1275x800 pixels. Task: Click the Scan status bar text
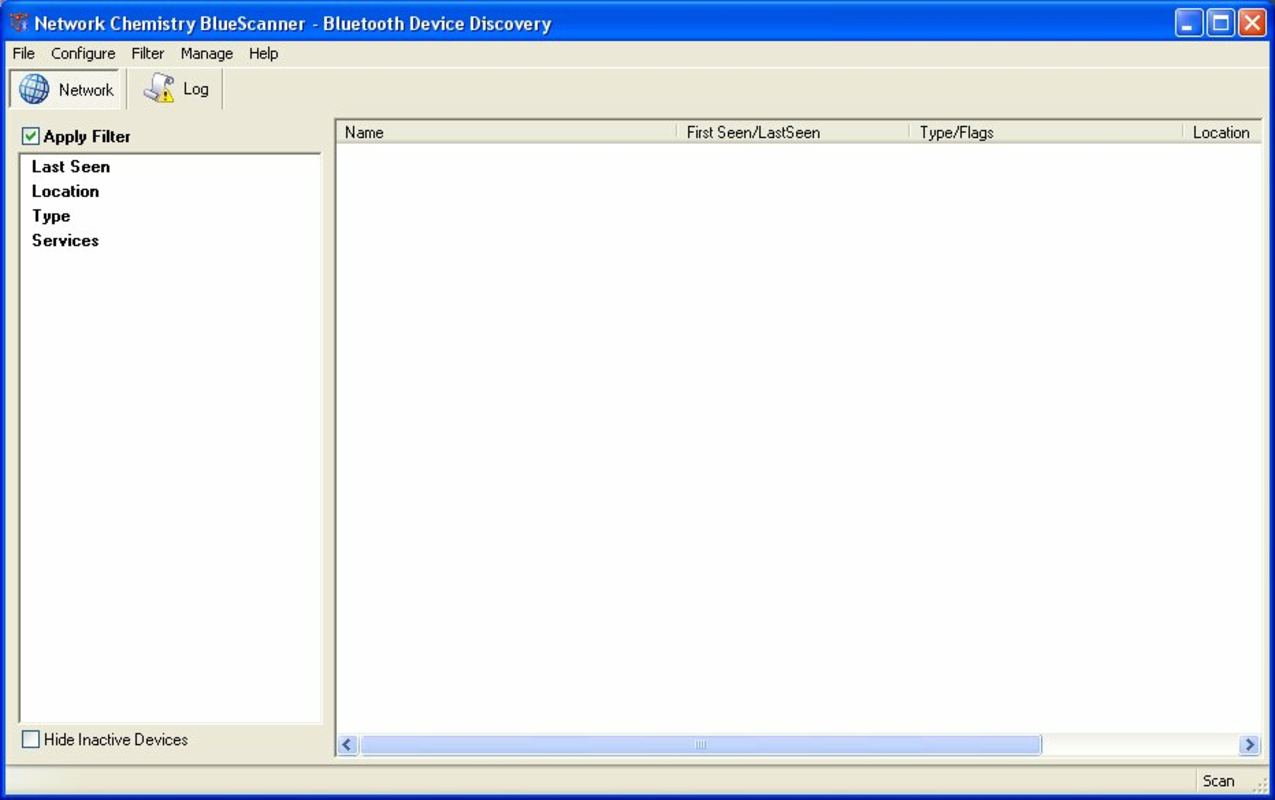pos(1218,781)
